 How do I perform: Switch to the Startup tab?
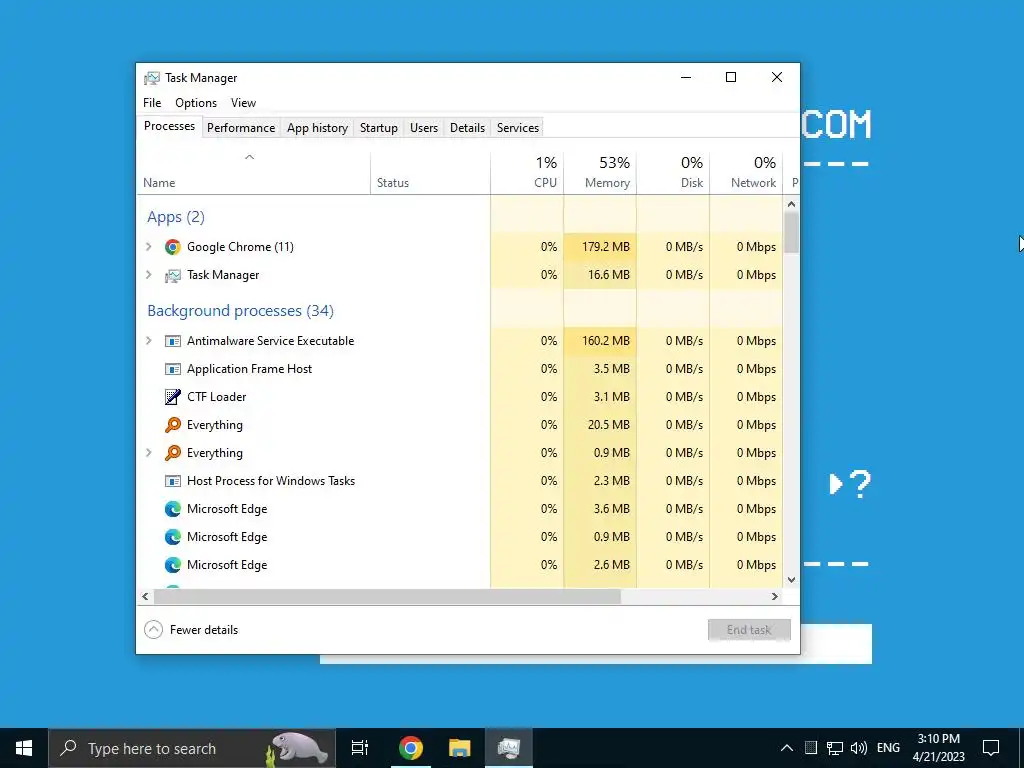coord(379,128)
